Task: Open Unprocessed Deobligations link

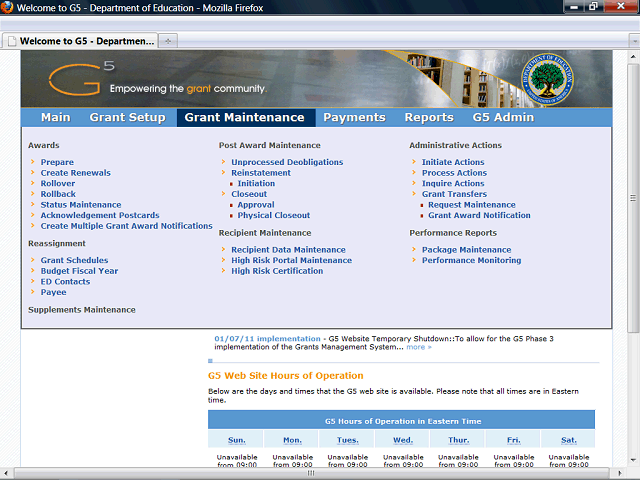Action: (287, 162)
